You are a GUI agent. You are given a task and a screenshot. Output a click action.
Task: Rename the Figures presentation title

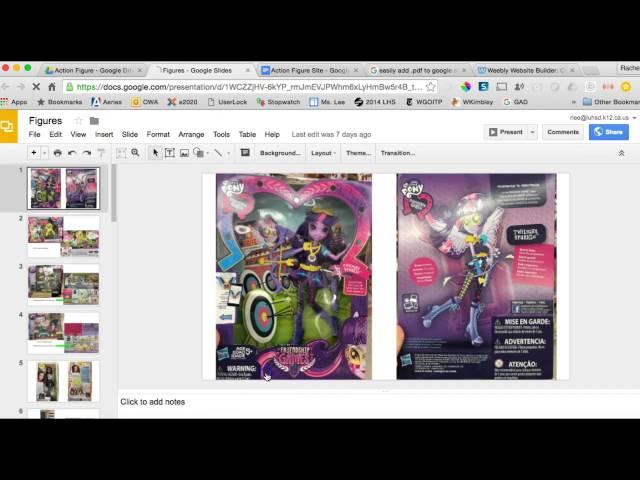pyautogui.click(x=45, y=121)
